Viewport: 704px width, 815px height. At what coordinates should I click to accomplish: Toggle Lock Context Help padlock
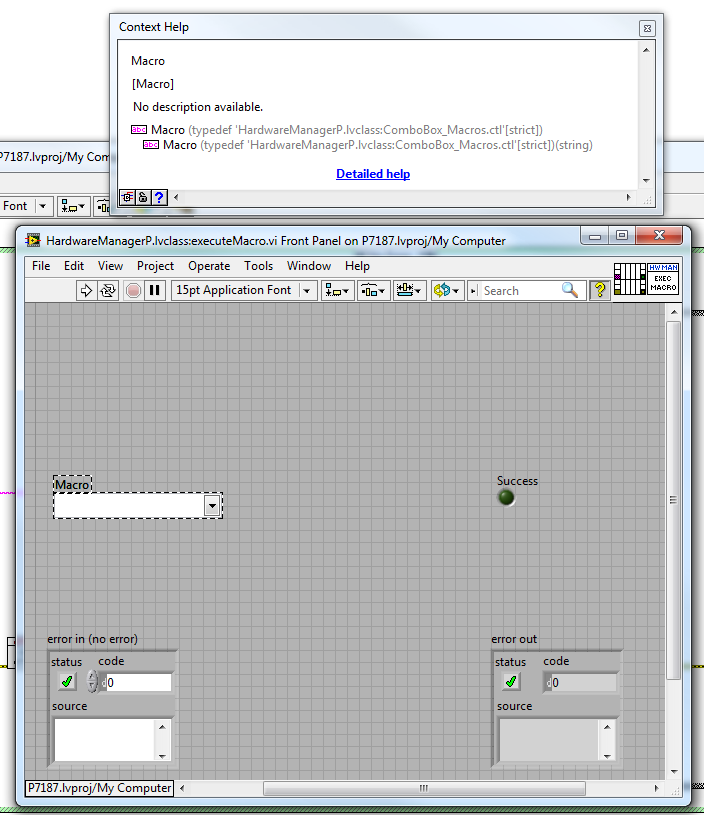click(x=143, y=198)
